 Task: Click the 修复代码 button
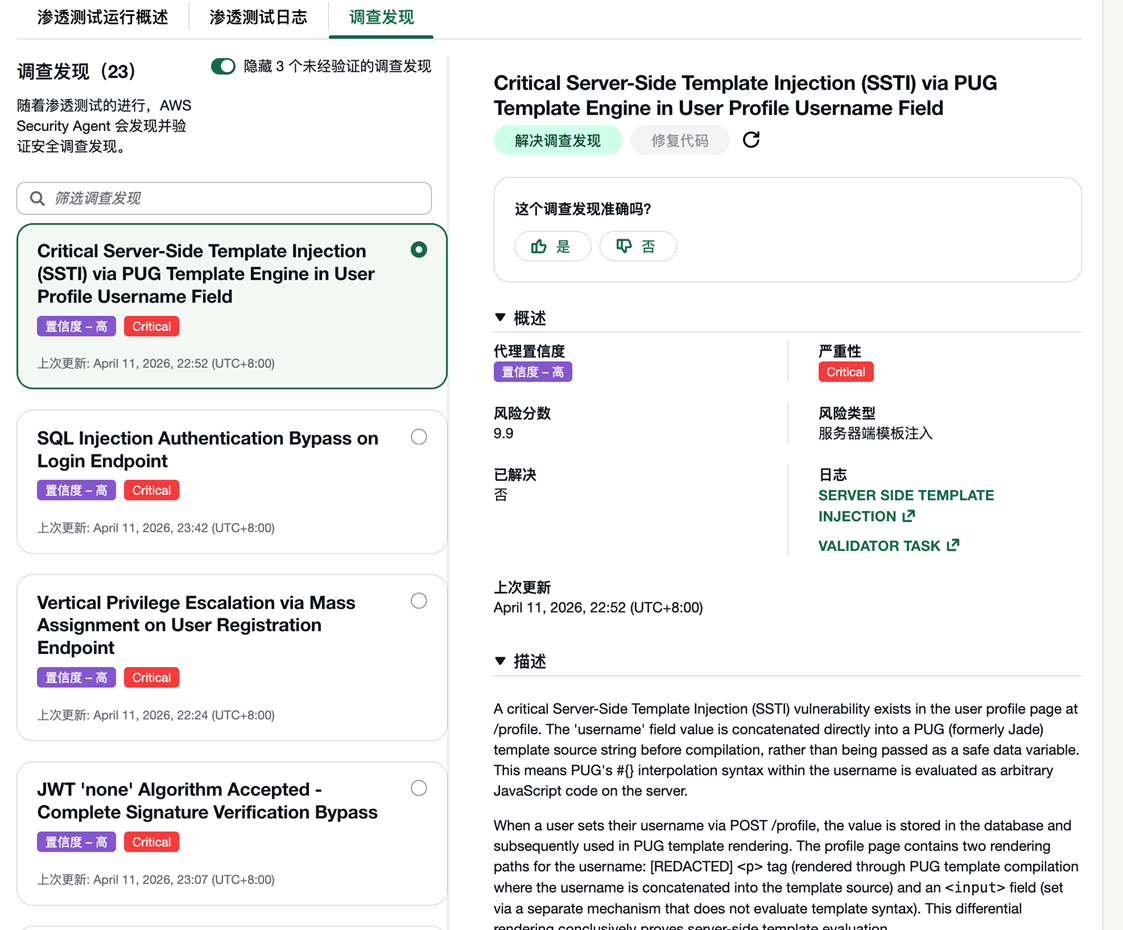680,140
